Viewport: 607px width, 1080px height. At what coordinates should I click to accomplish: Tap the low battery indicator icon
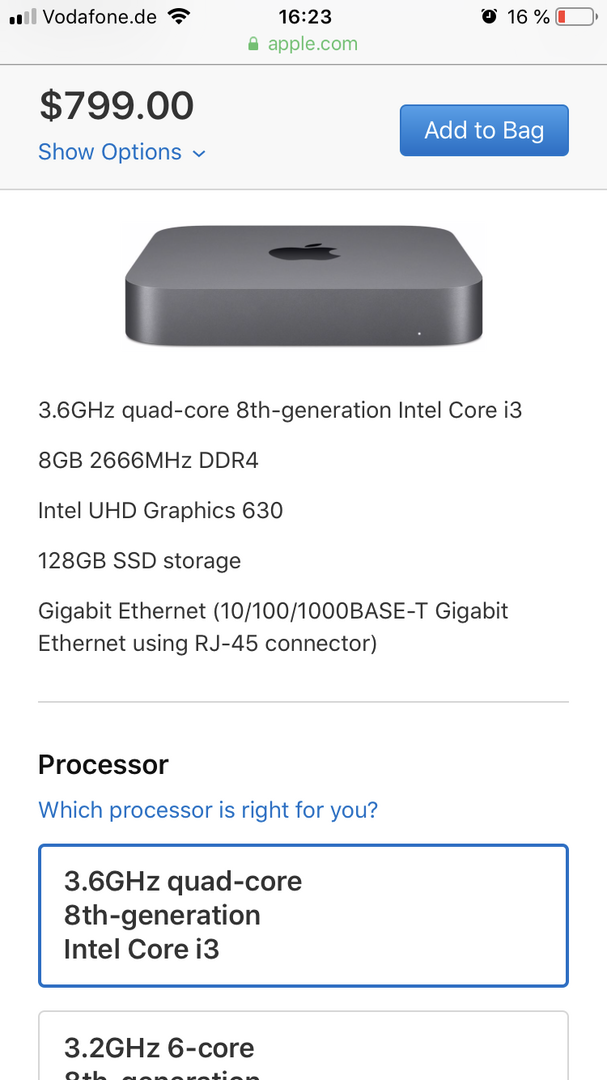coord(574,17)
